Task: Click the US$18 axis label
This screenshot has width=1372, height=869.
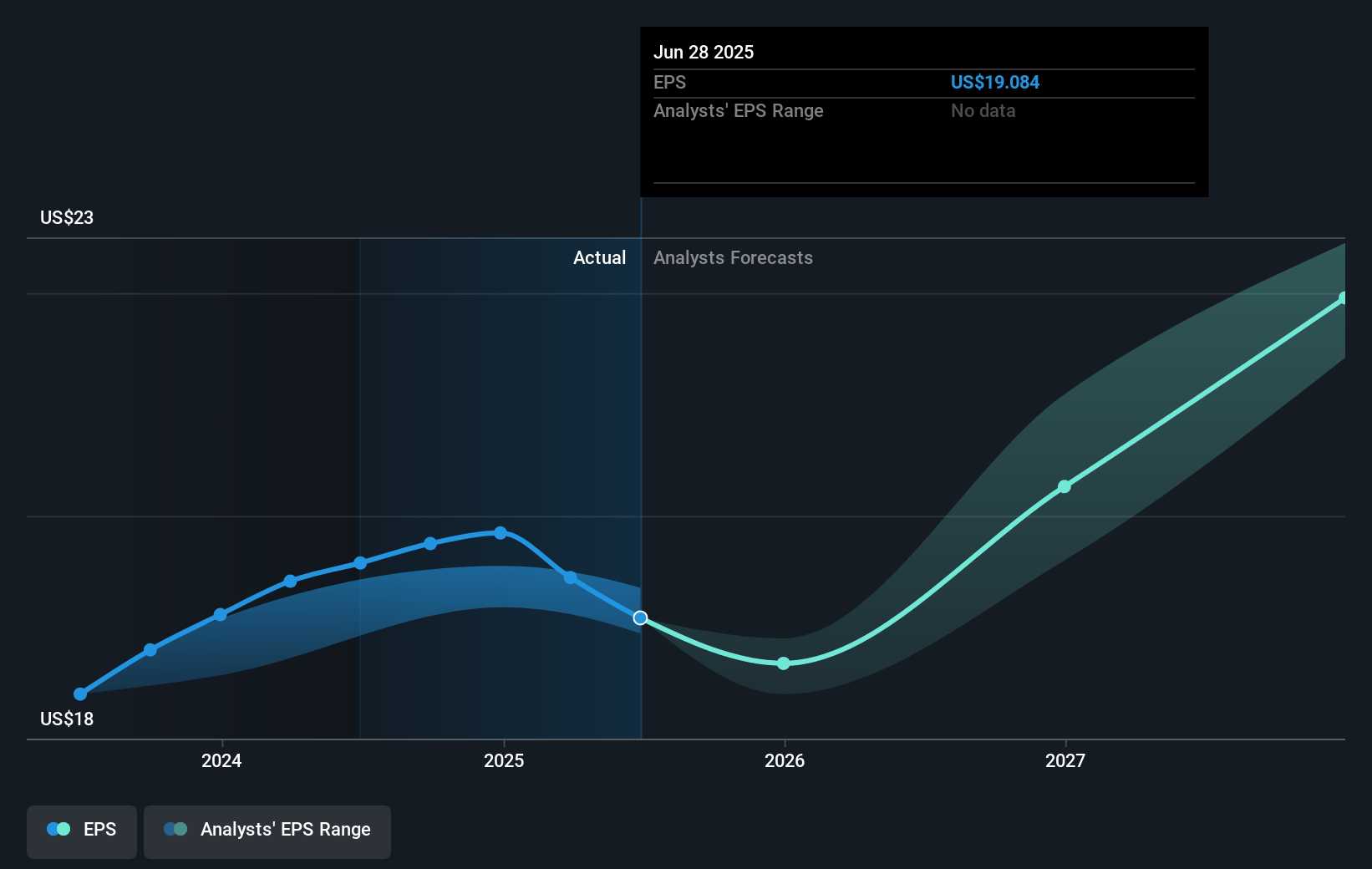Action: point(67,719)
